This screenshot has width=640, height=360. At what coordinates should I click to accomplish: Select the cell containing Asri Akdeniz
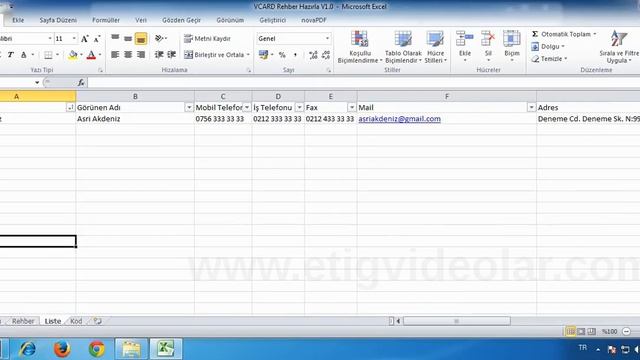coord(135,119)
